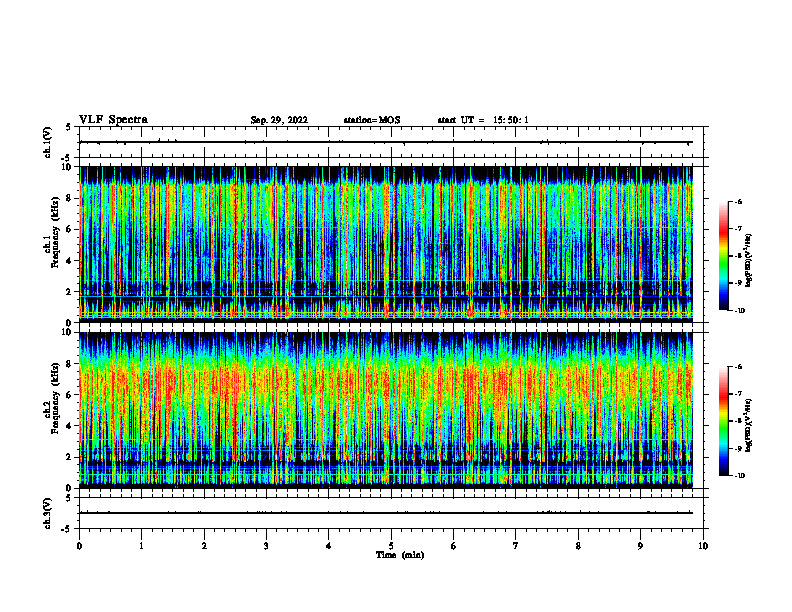This screenshot has height=612, width=792.
Task: Click inside the ch.1 spectrogram panel
Action: pos(386,244)
